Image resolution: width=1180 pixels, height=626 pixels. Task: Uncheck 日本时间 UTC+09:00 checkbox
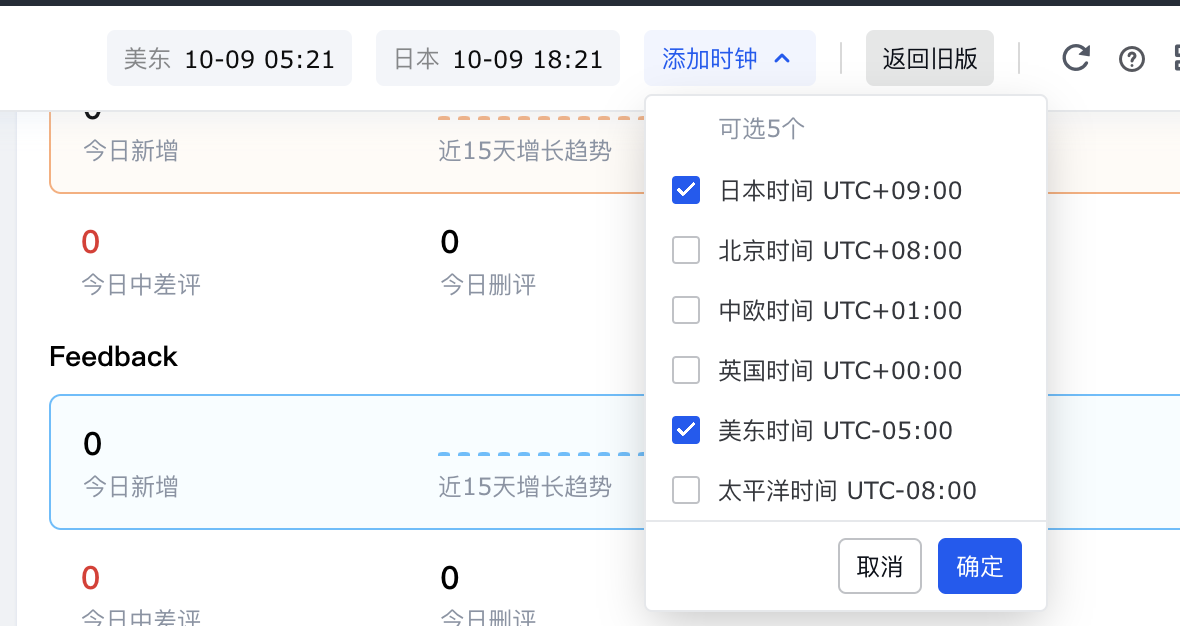coord(686,190)
